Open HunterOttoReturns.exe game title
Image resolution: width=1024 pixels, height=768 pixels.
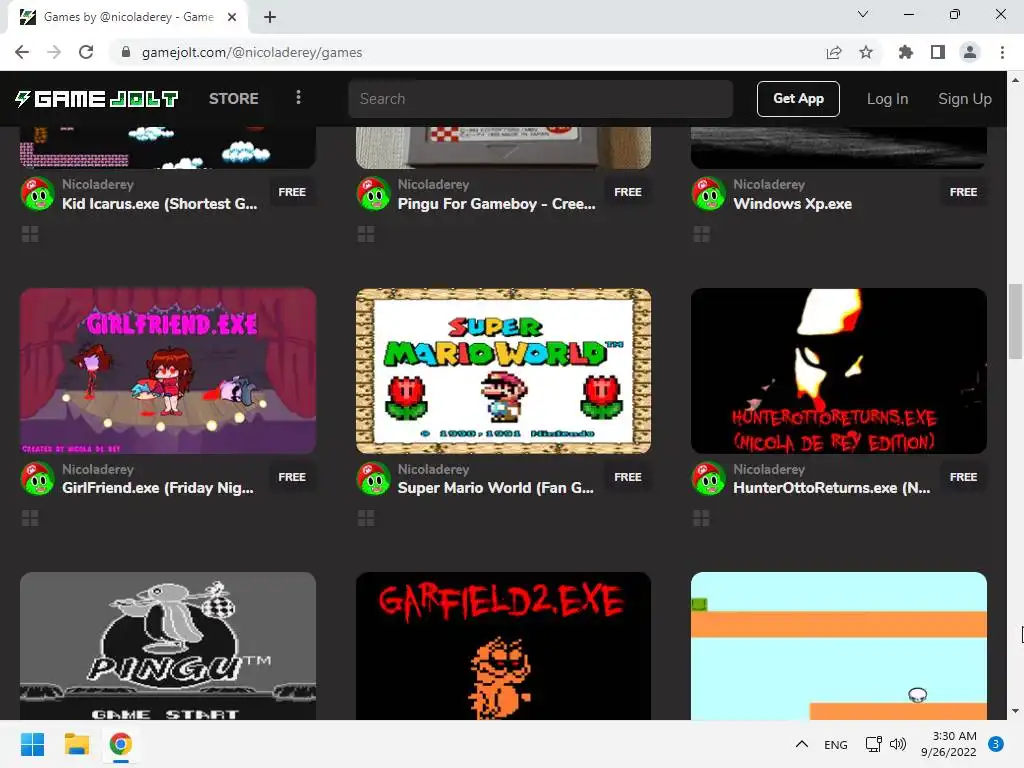point(831,488)
